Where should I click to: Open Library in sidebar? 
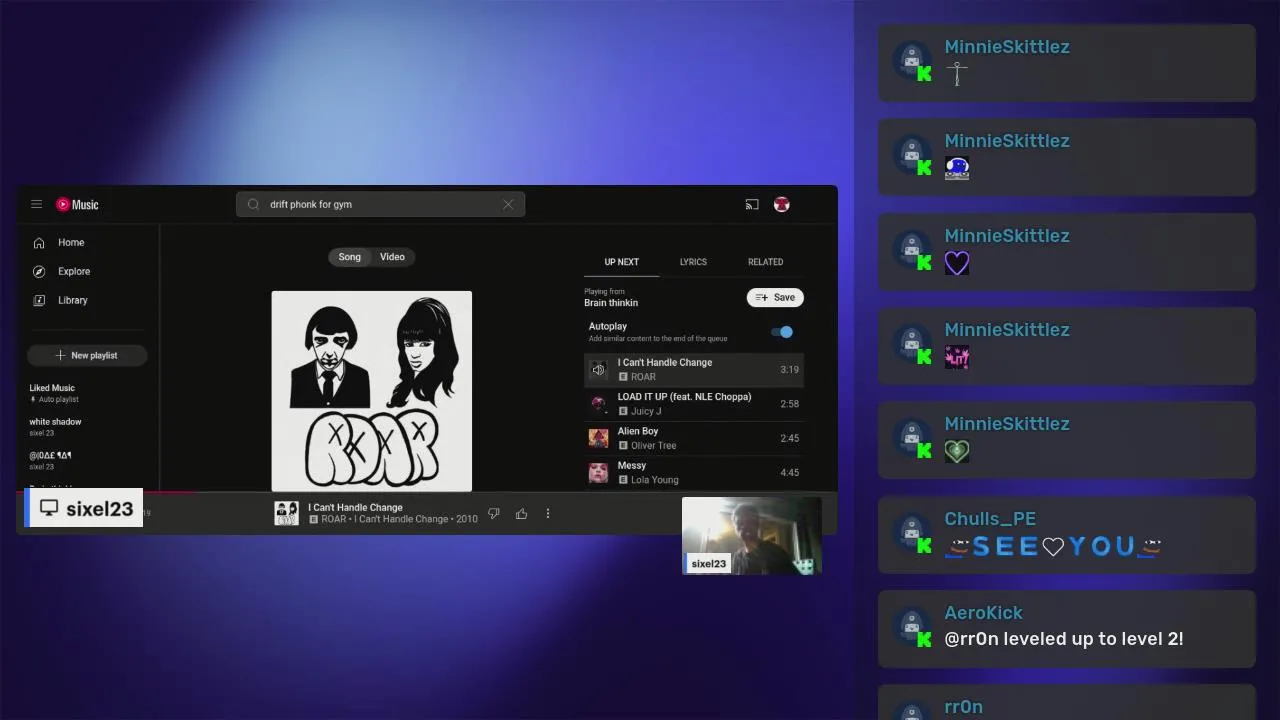(x=73, y=300)
